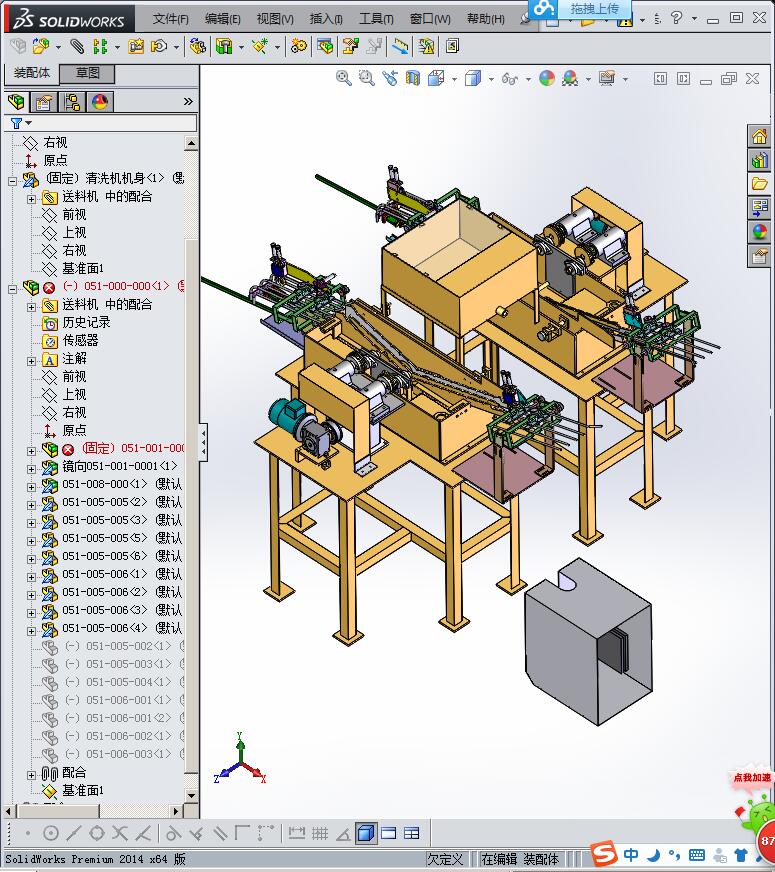Expand the 镜向051-001-0001<1> node

point(31,469)
